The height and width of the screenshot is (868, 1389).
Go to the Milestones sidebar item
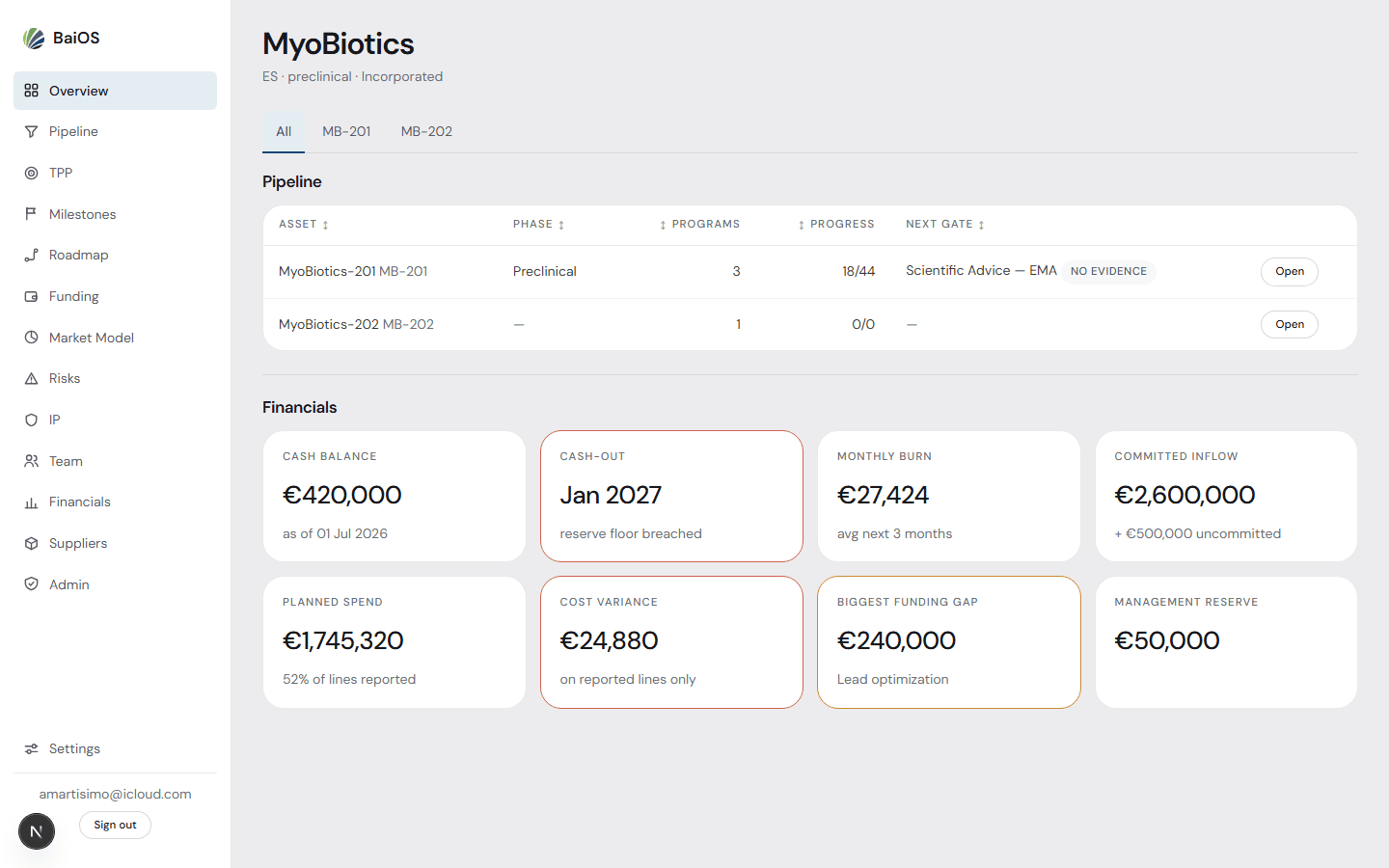(115, 214)
